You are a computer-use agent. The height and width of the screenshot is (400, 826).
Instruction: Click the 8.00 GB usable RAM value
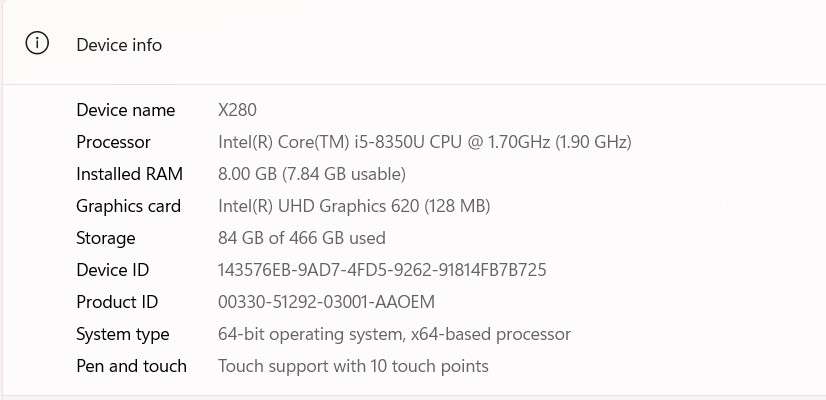[312, 174]
